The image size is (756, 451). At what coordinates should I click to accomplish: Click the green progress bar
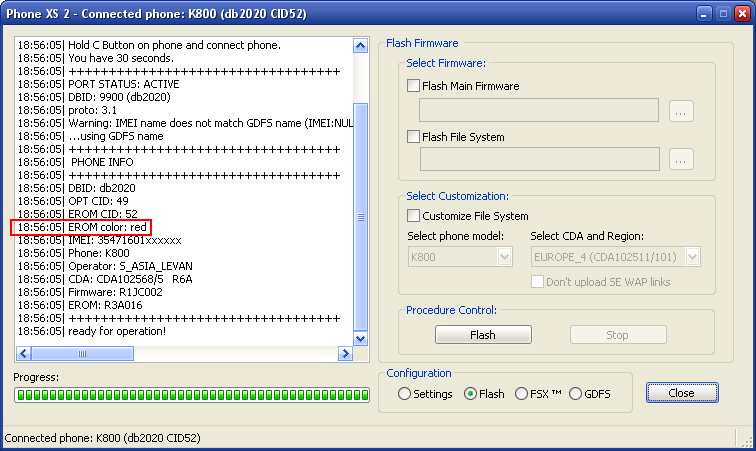[186, 396]
